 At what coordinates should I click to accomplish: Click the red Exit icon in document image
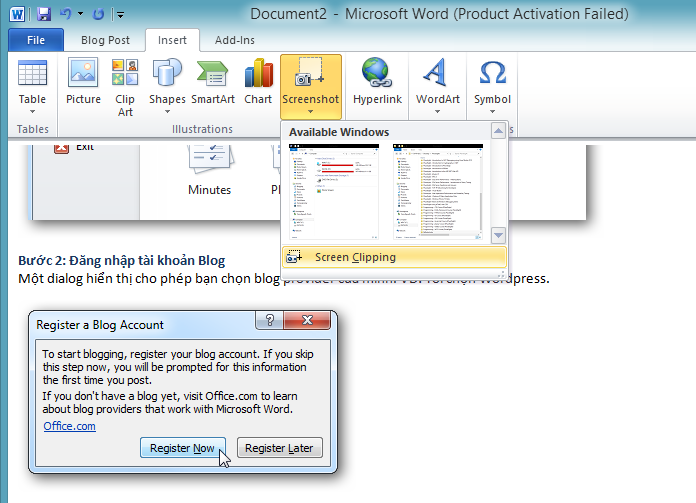(x=61, y=148)
